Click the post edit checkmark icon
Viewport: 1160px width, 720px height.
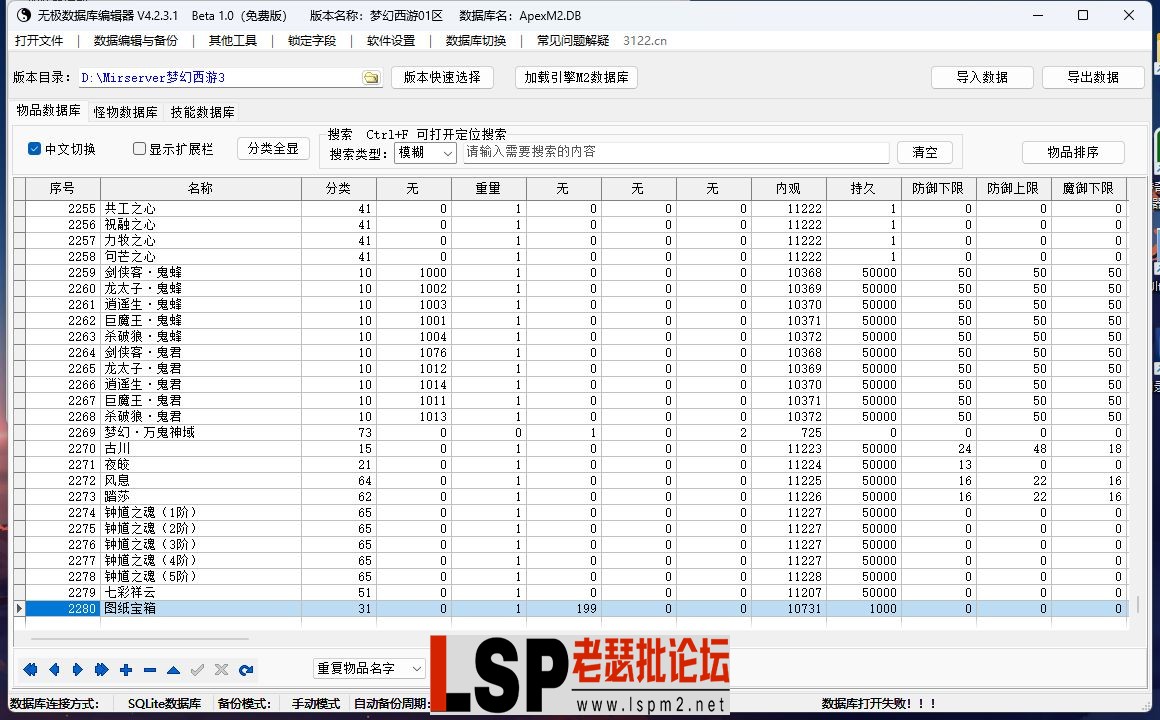coord(198,670)
